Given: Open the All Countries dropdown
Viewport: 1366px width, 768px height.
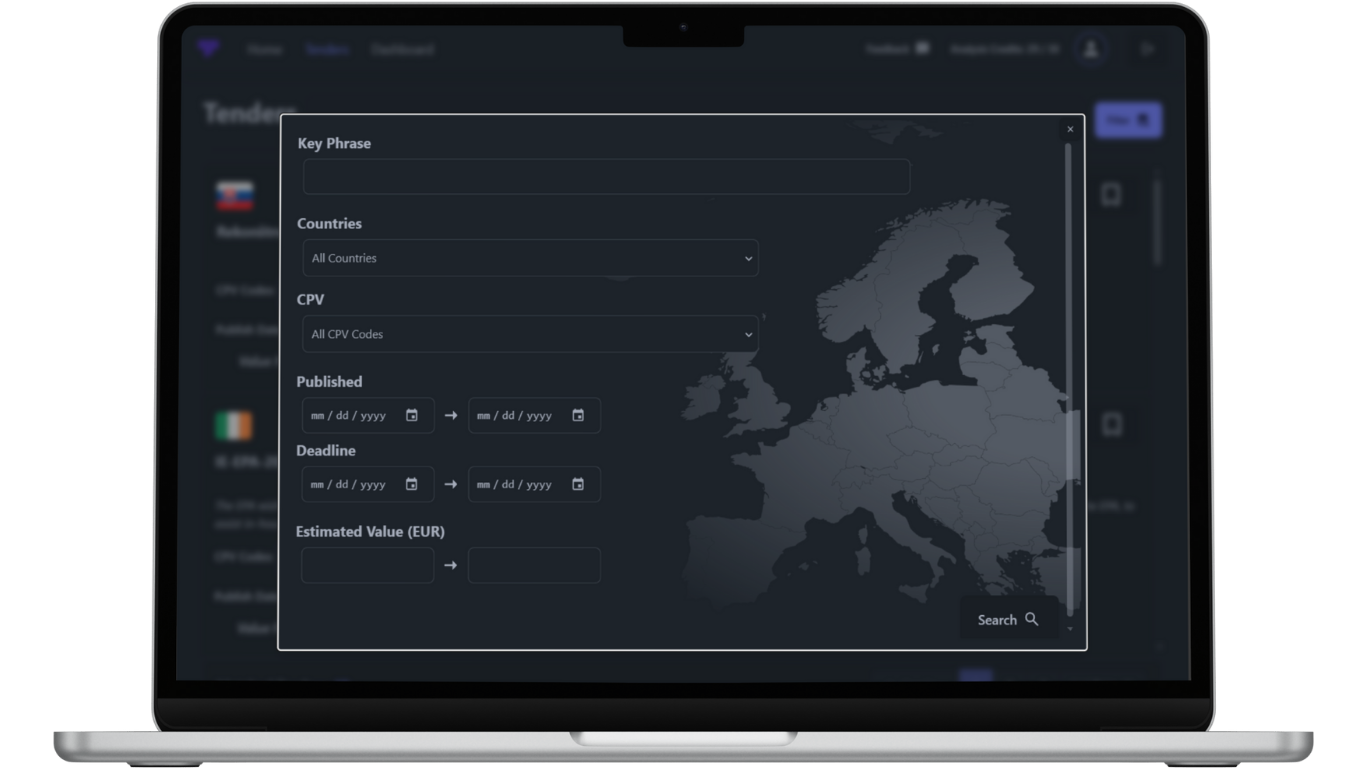Looking at the screenshot, I should [530, 258].
